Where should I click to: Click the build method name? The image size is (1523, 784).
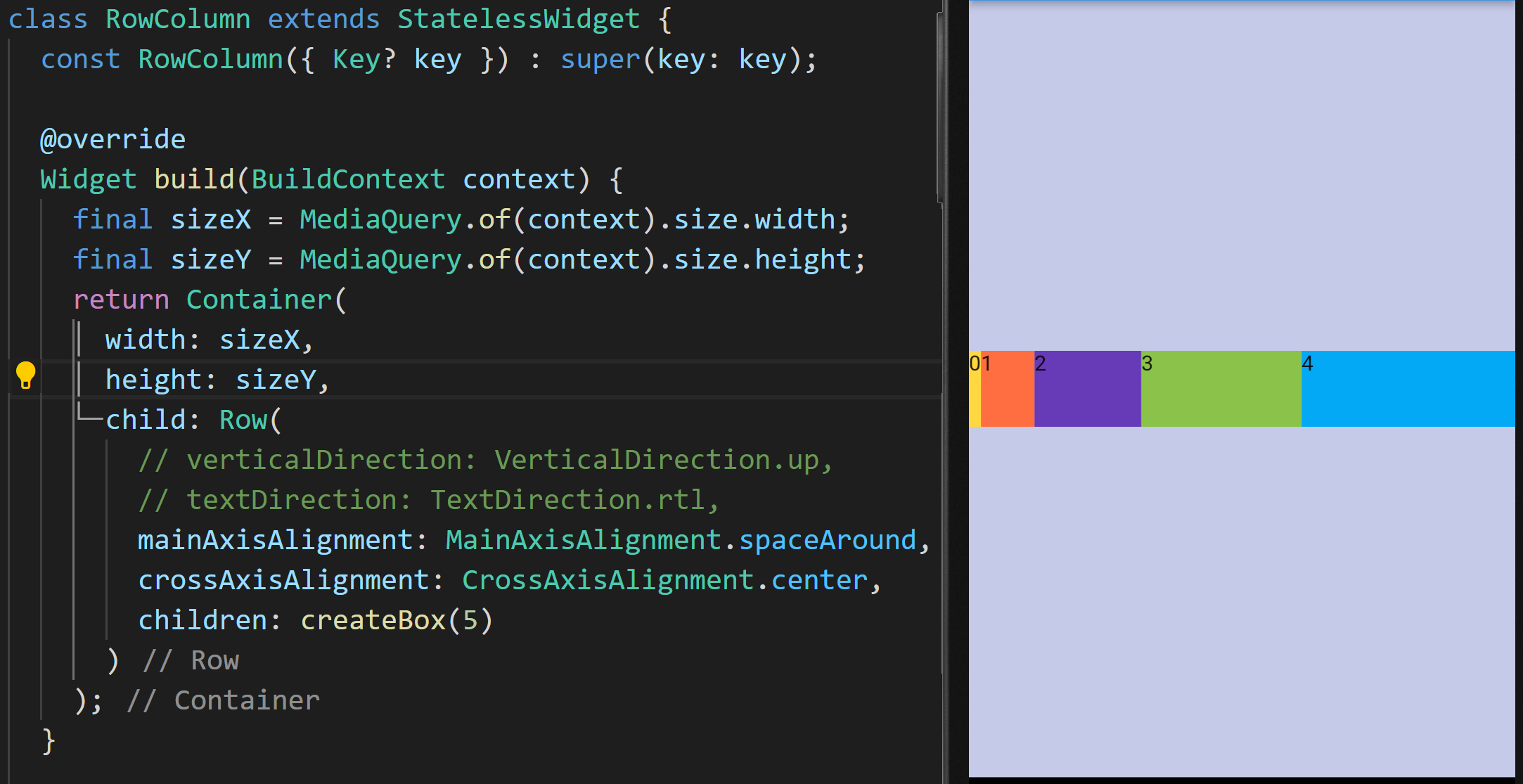tap(193, 179)
